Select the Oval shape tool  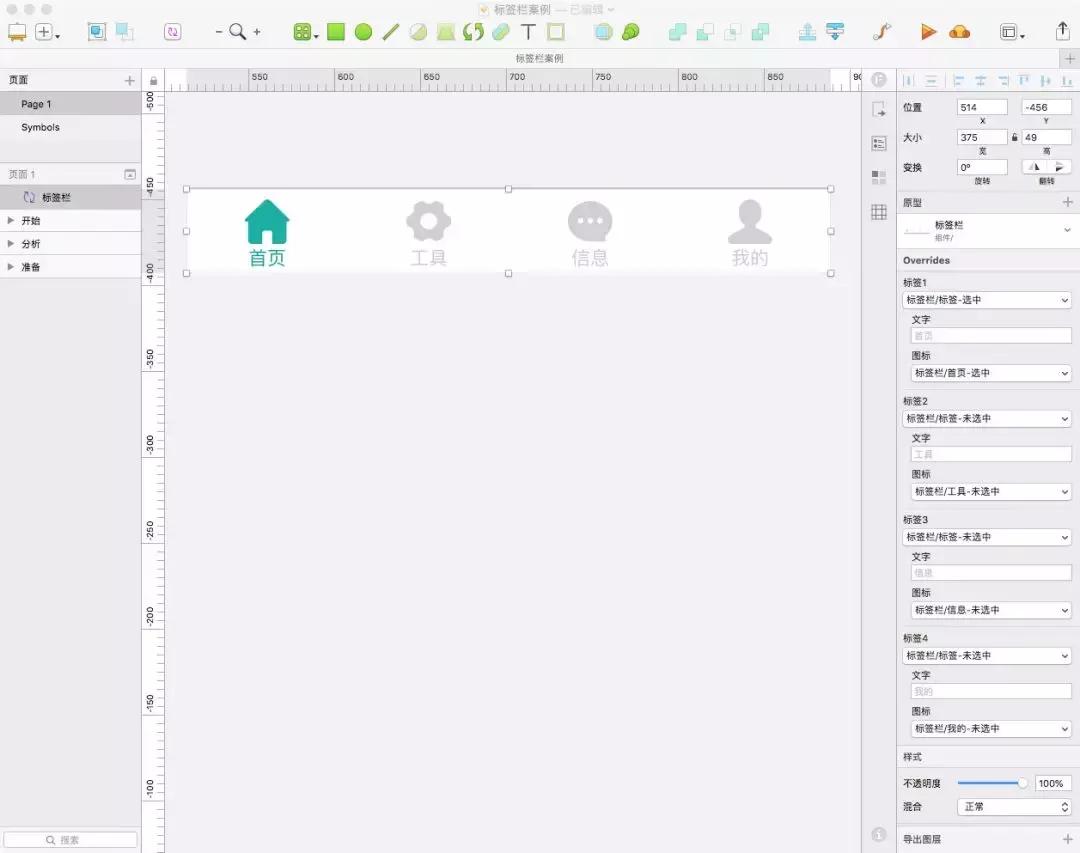tap(362, 31)
